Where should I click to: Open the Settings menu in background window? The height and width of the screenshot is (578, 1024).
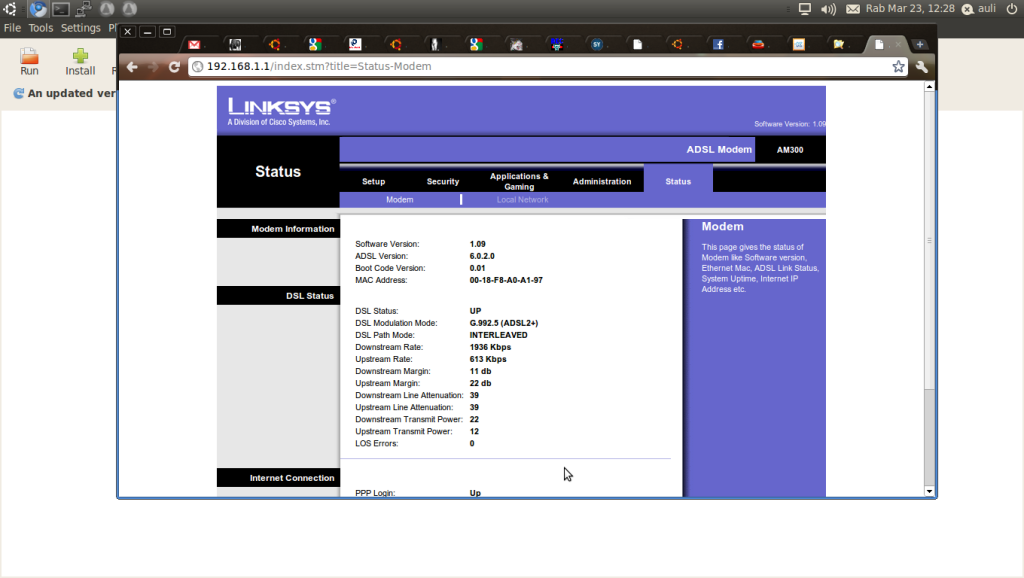(80, 28)
